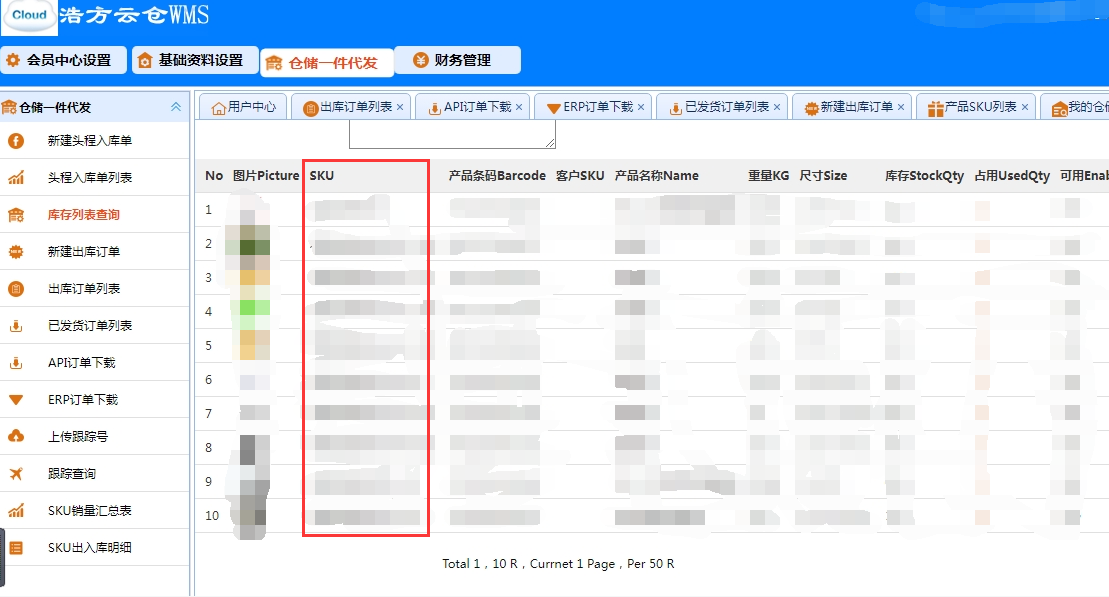Open 已发货订单列表 in sidebar
The height and width of the screenshot is (597, 1109).
click(90, 325)
